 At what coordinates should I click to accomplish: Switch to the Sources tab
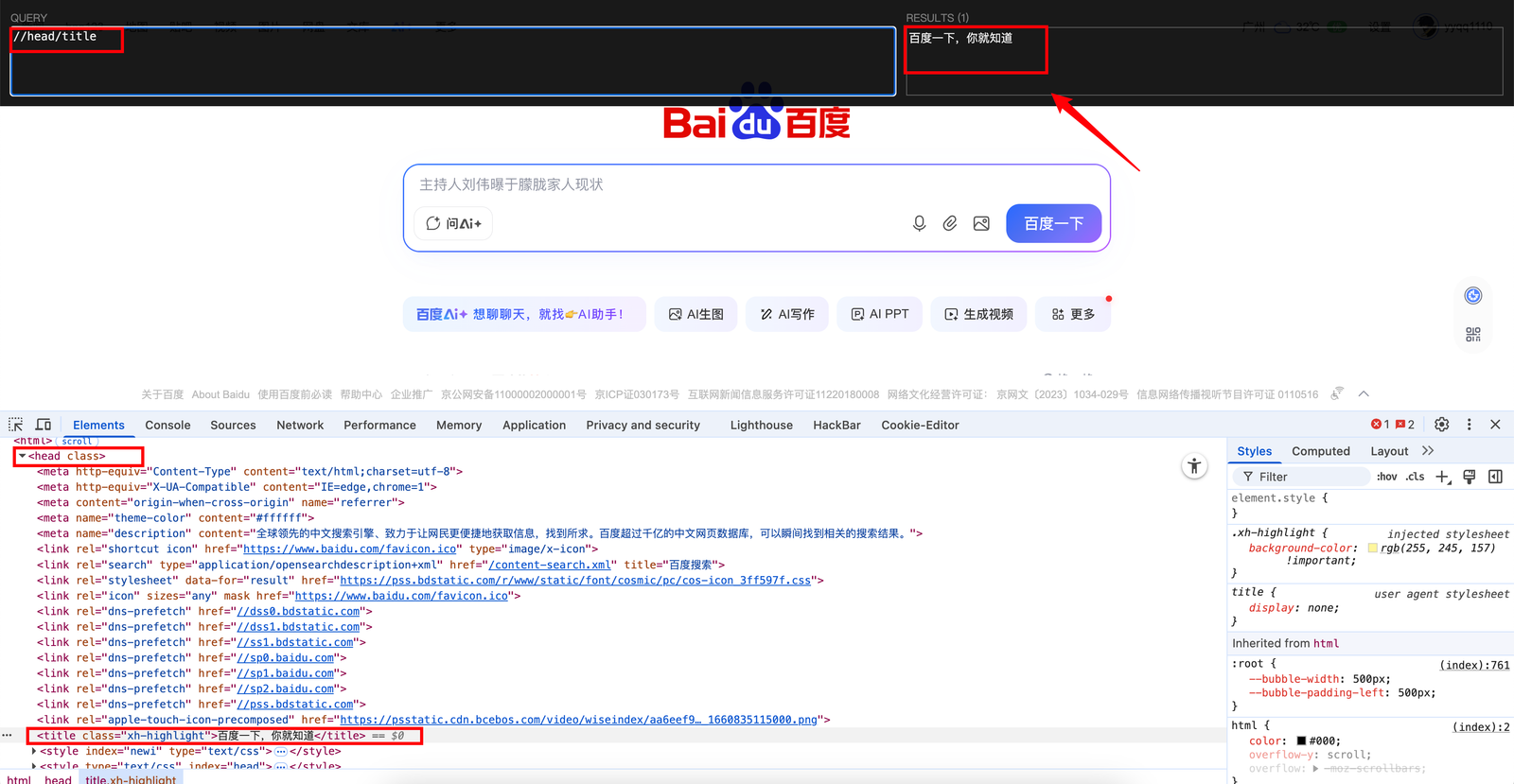[233, 425]
